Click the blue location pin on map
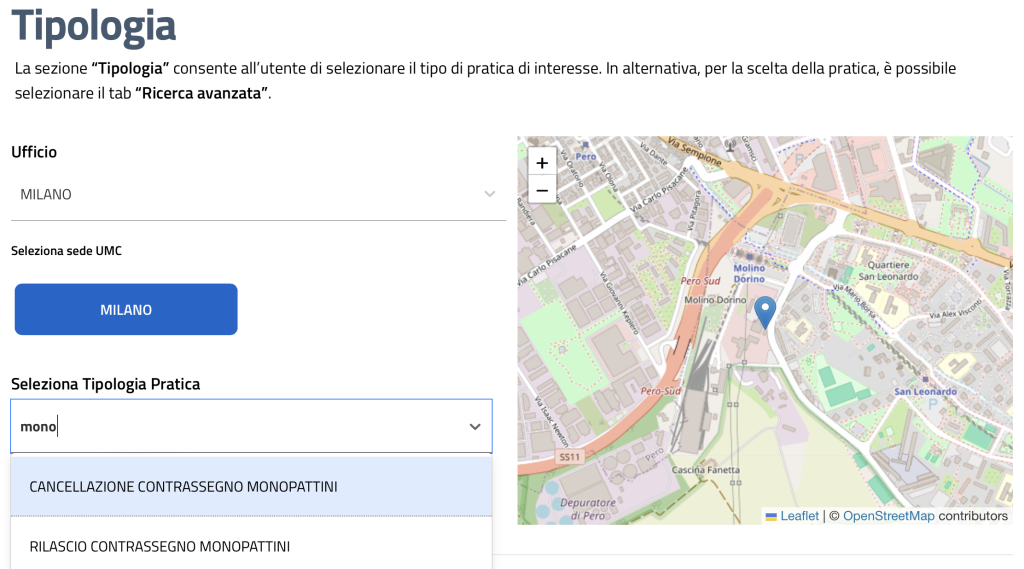 765,312
